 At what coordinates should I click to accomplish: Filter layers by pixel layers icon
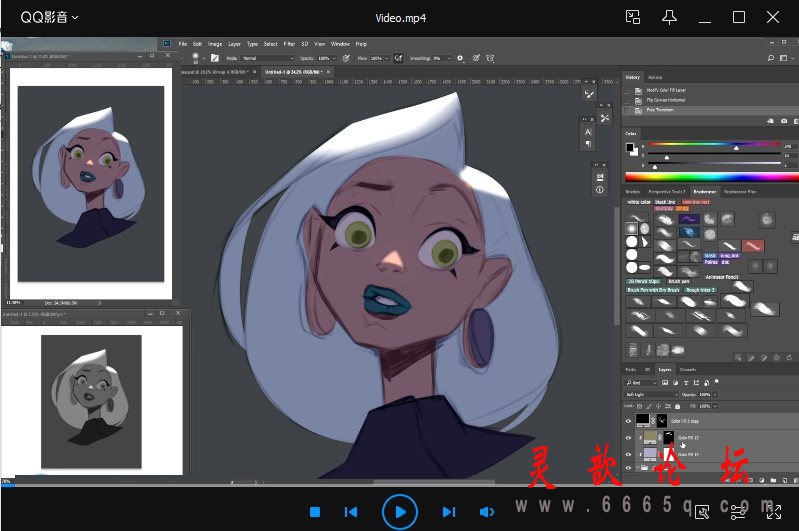point(665,383)
